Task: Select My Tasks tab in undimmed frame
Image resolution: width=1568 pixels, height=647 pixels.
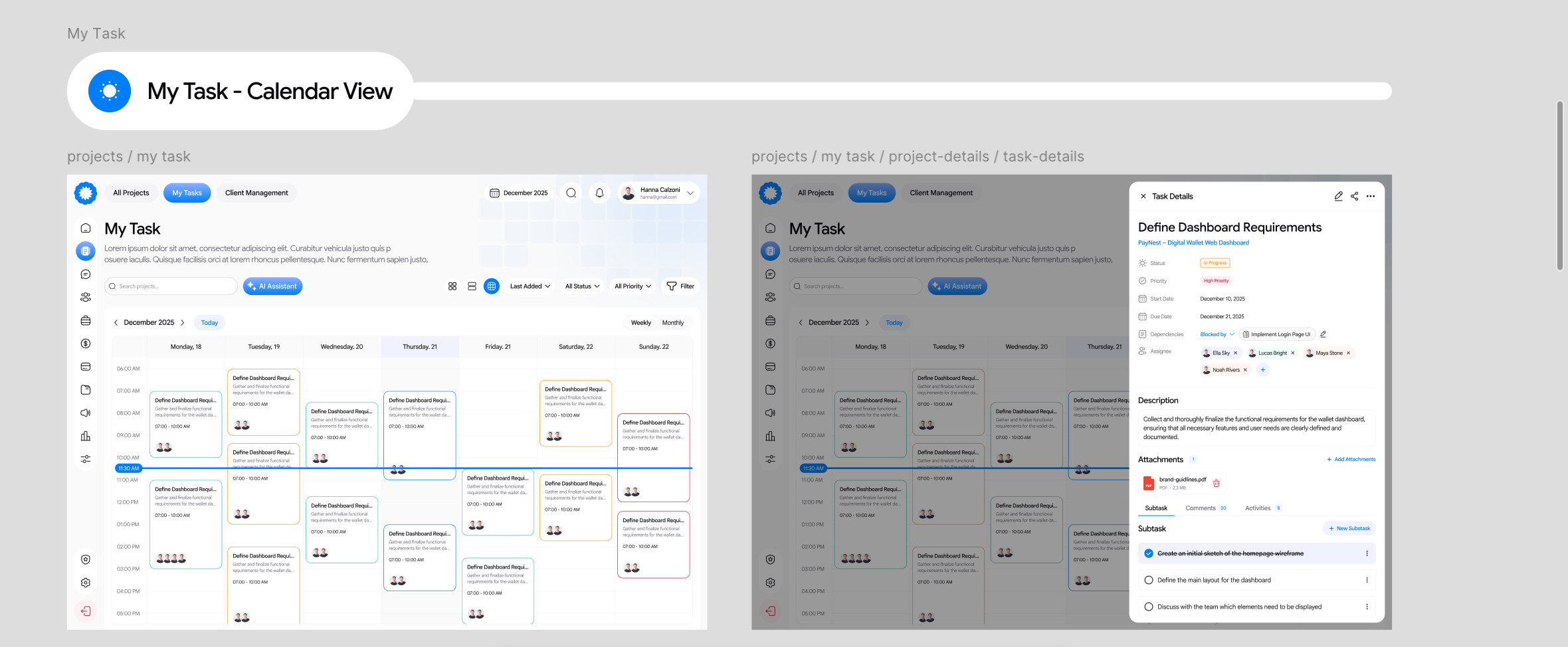Action: 187,193
